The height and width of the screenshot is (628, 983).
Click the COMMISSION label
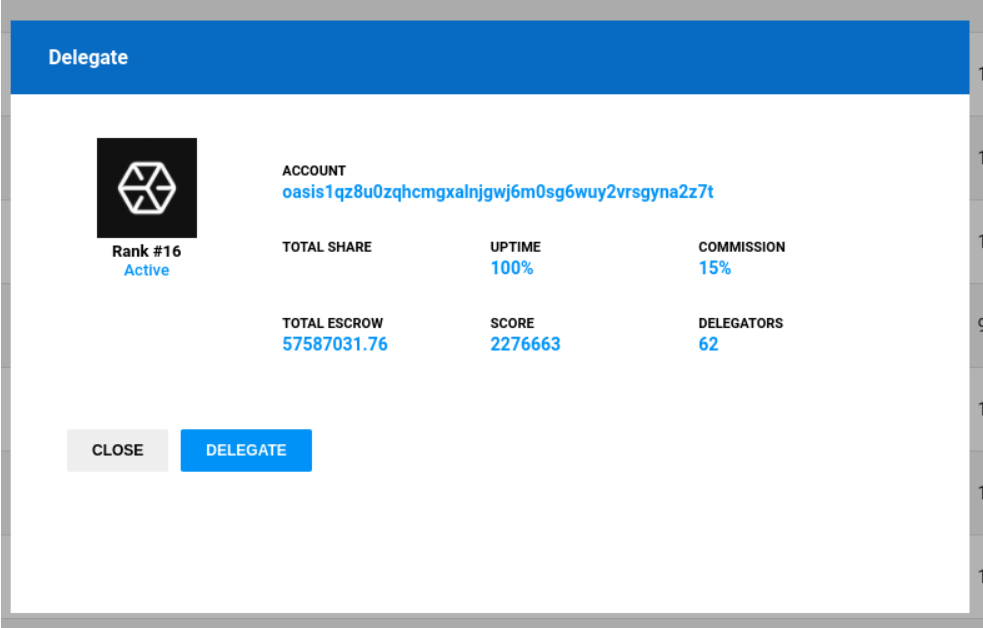742,247
